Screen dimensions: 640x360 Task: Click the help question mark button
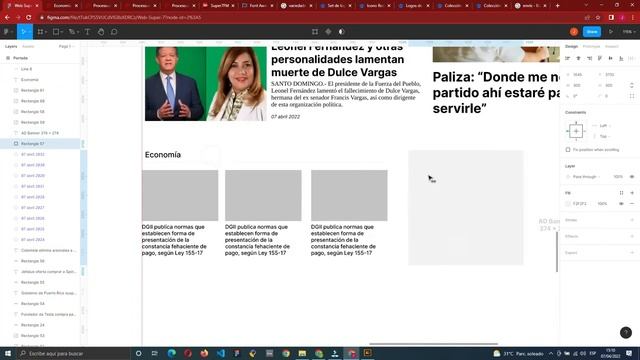click(x=626, y=332)
